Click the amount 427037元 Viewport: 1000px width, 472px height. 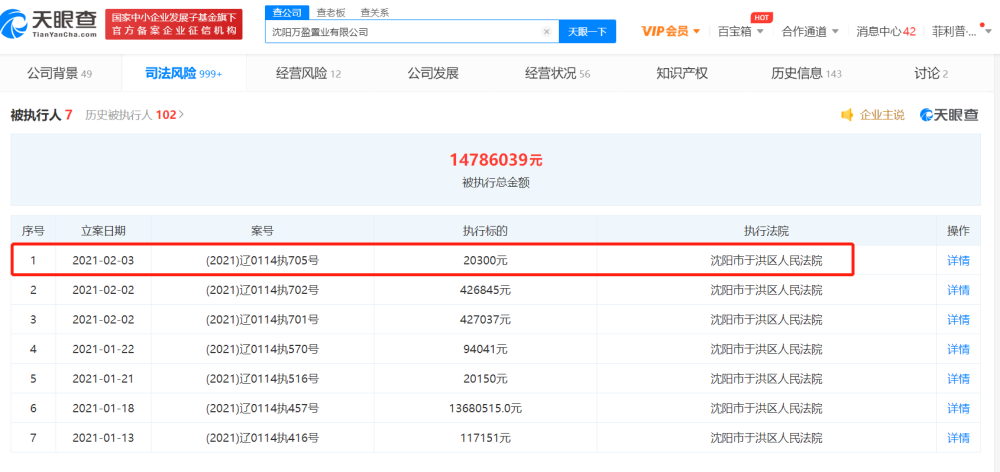click(485, 320)
